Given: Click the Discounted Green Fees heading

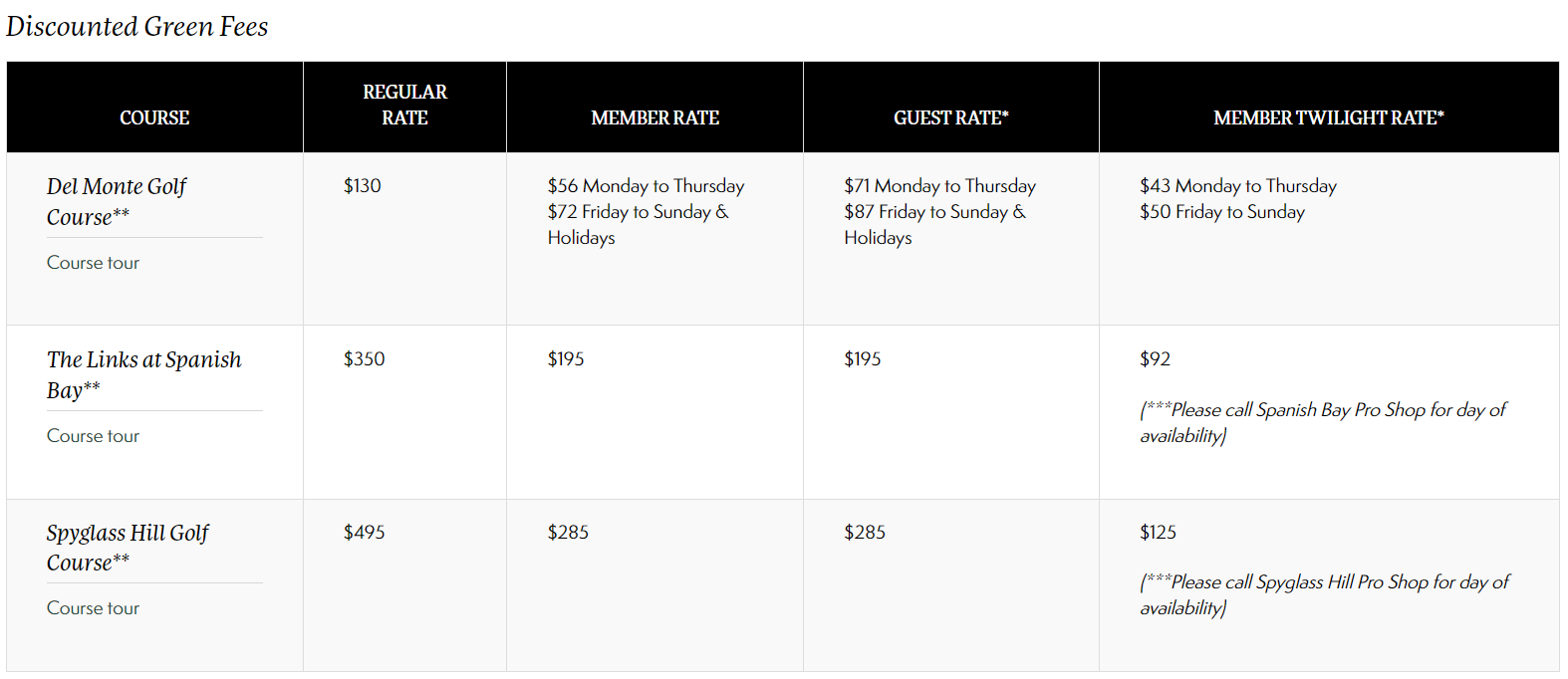Looking at the screenshot, I should (x=137, y=27).
